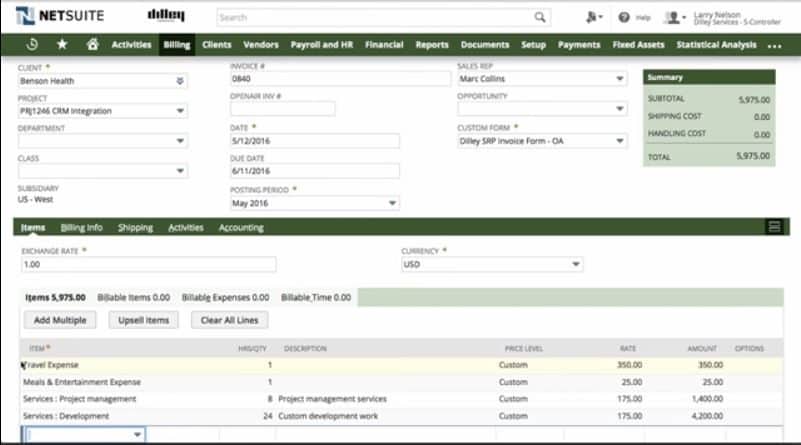801x445 pixels.
Task: Open the Reports menu
Action: click(x=432, y=45)
